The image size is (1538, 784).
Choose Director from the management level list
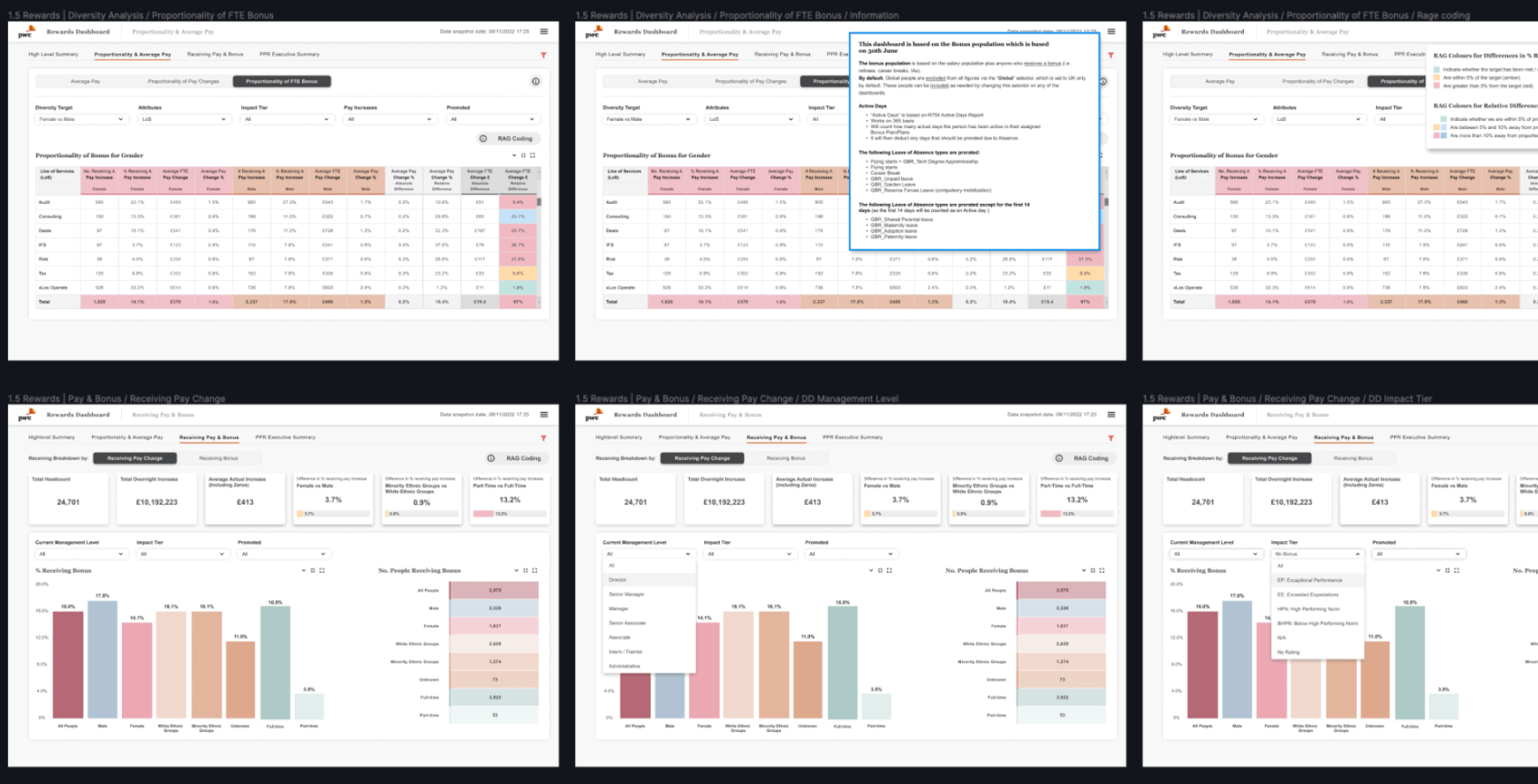click(x=619, y=580)
